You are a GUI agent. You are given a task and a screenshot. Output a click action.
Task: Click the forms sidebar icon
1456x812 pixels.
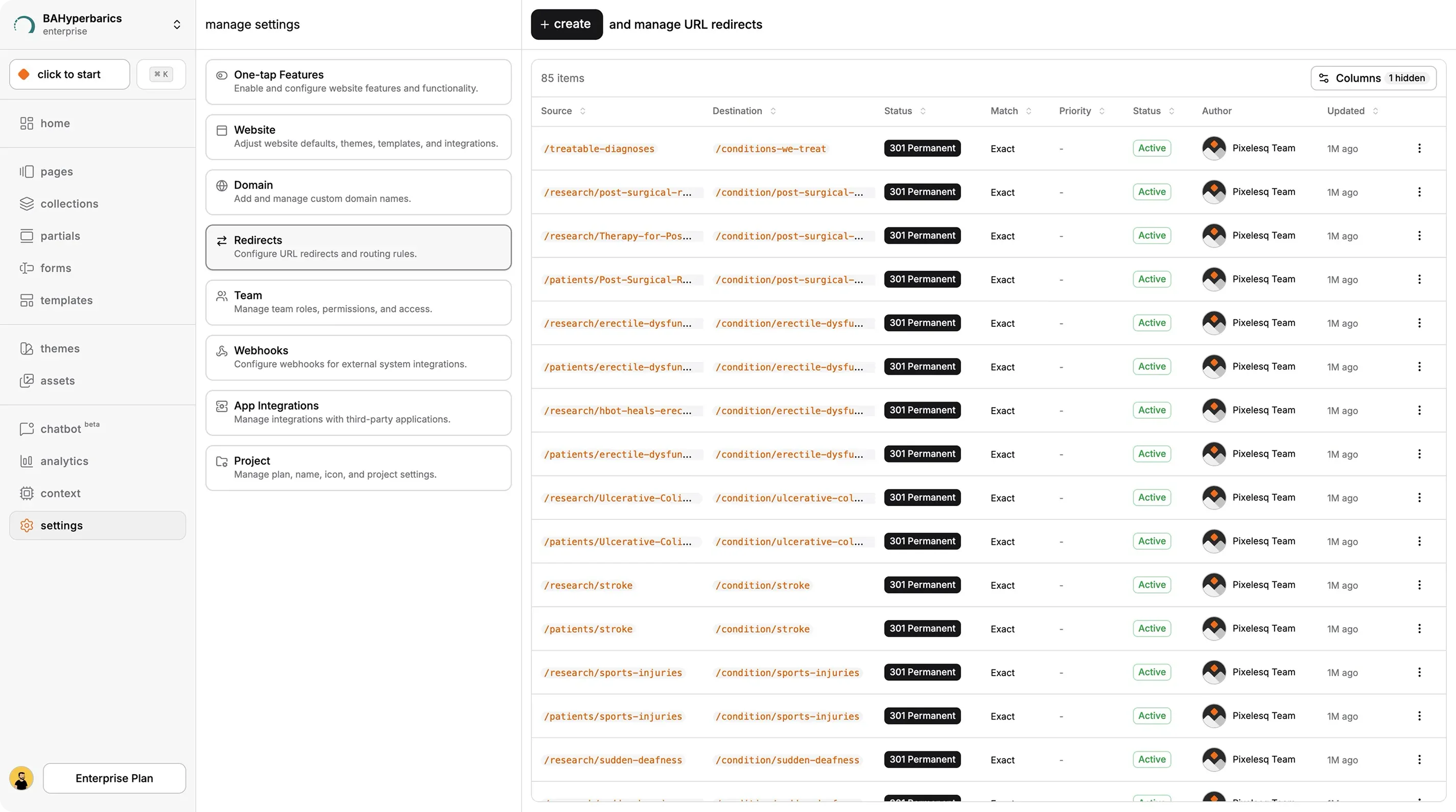27,268
